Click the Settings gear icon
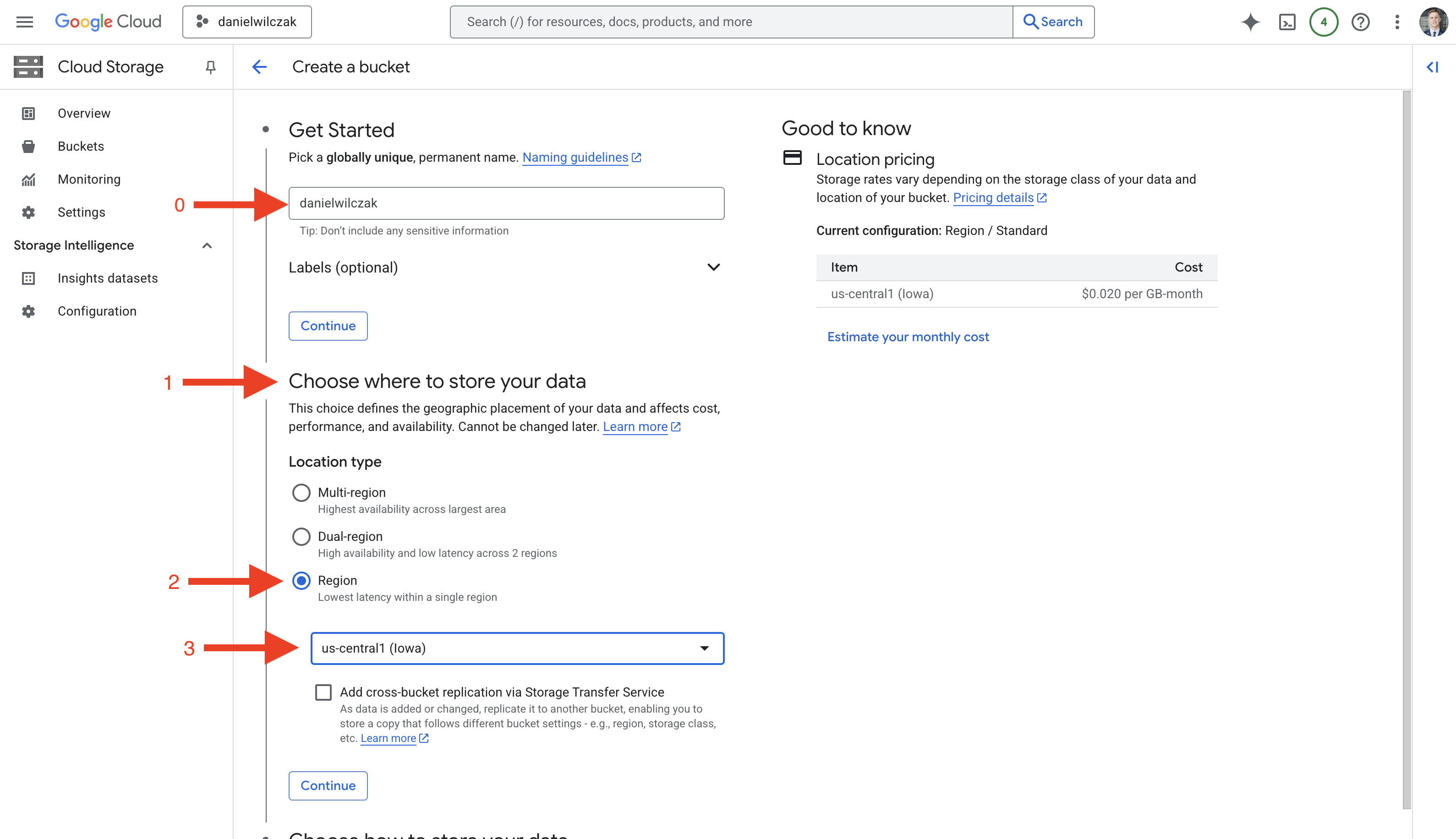Viewport: 1456px width, 839px height. 28,212
